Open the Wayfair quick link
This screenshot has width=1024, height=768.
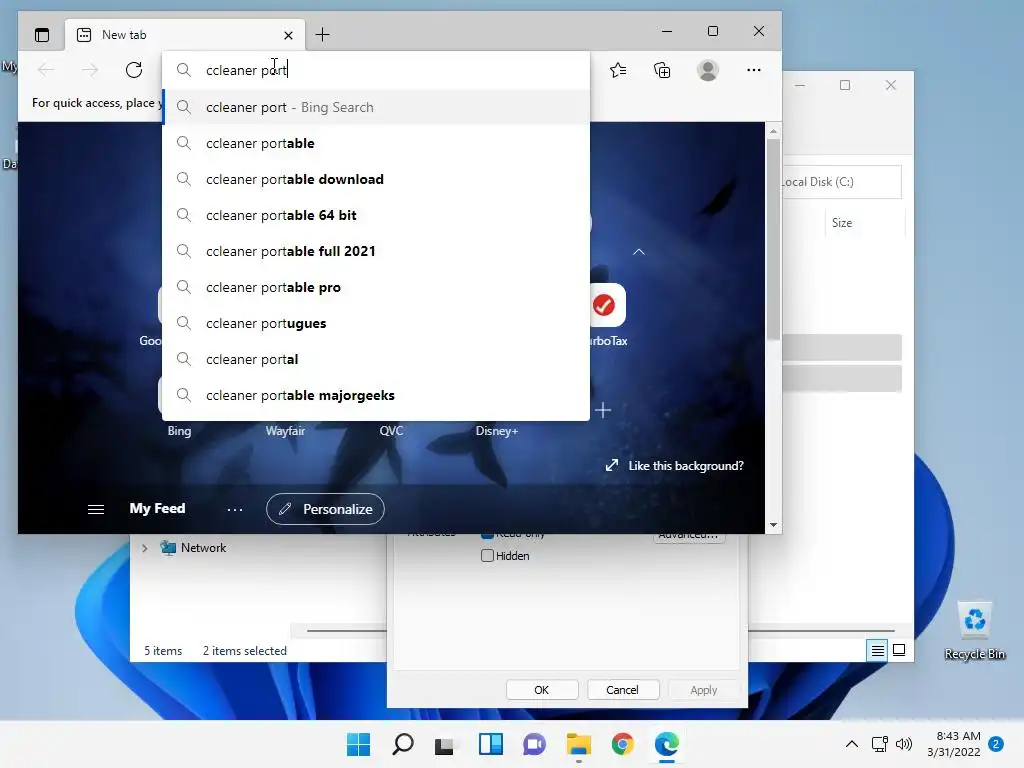click(285, 430)
